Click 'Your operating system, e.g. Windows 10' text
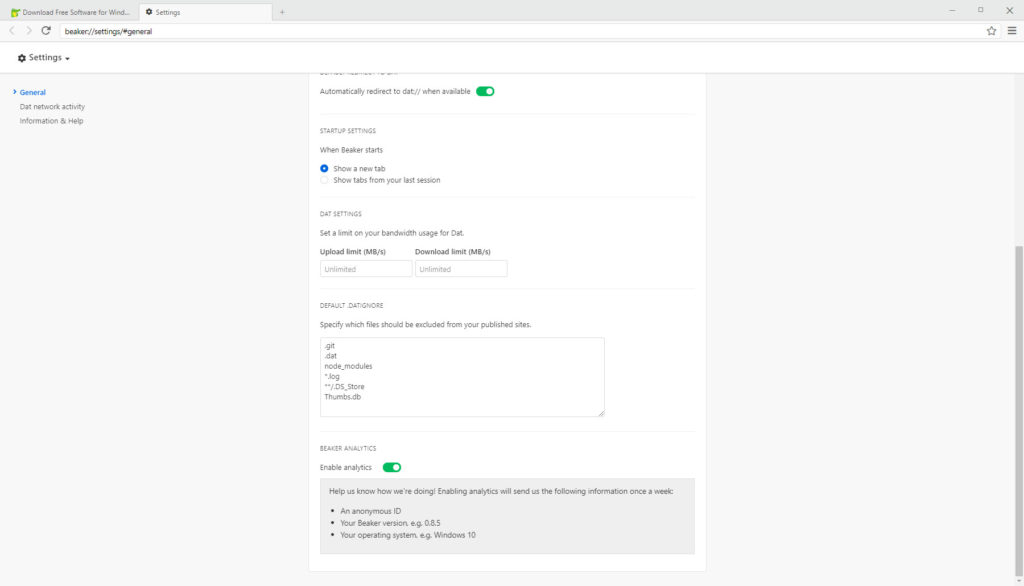The height and width of the screenshot is (586, 1024). pyautogui.click(x=408, y=535)
